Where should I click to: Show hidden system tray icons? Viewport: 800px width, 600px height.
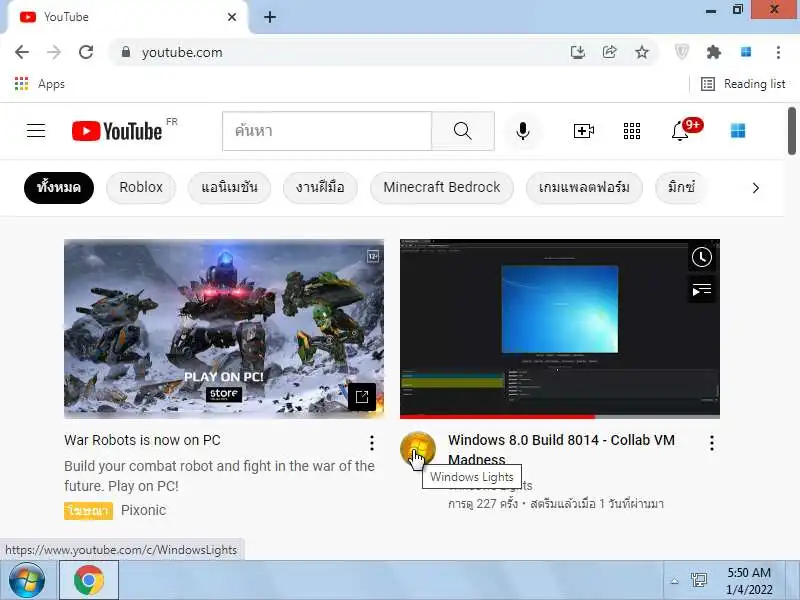[x=674, y=581]
